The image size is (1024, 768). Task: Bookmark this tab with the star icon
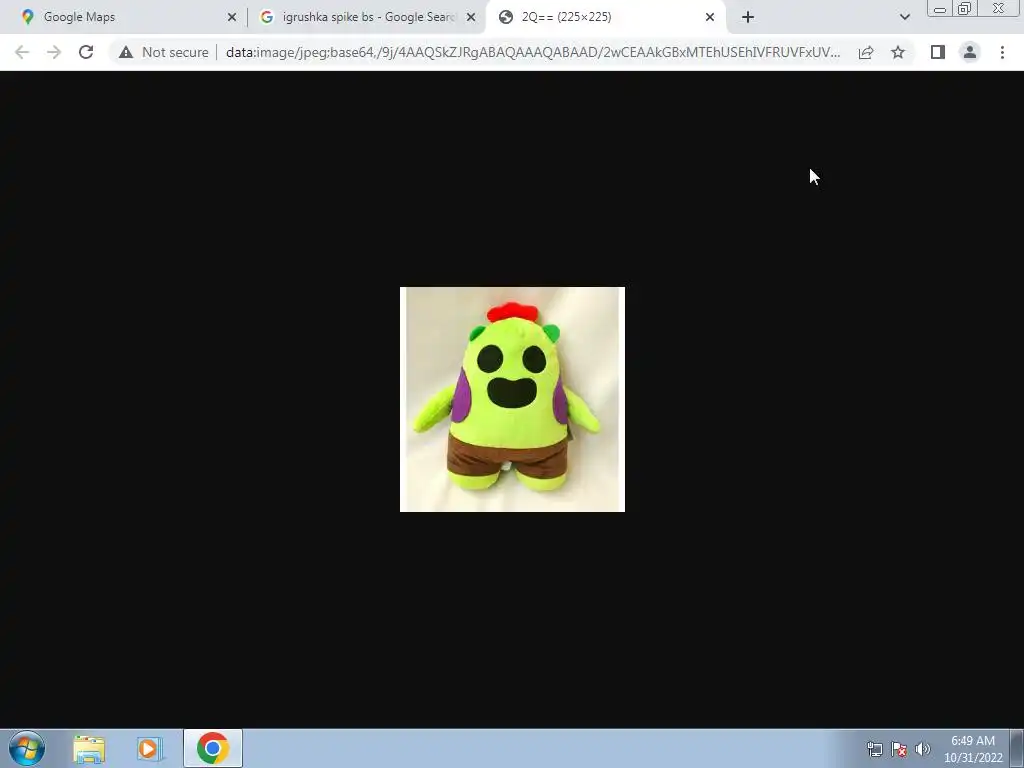tap(898, 52)
